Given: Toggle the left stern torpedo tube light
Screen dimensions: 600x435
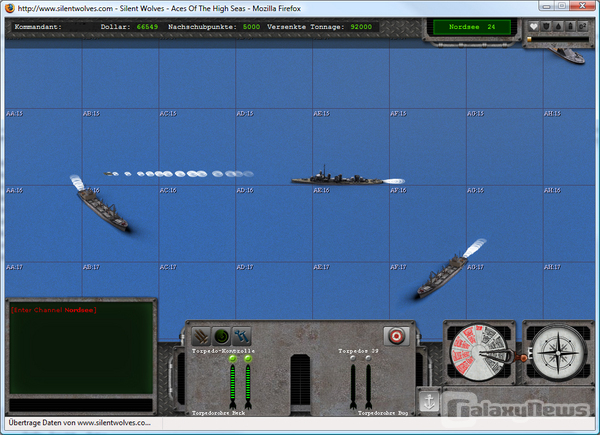Looking at the screenshot, I should click(x=233, y=359).
